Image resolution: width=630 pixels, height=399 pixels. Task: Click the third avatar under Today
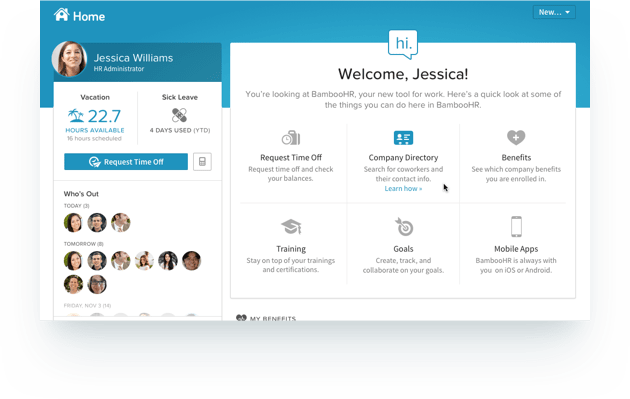[x=121, y=223]
